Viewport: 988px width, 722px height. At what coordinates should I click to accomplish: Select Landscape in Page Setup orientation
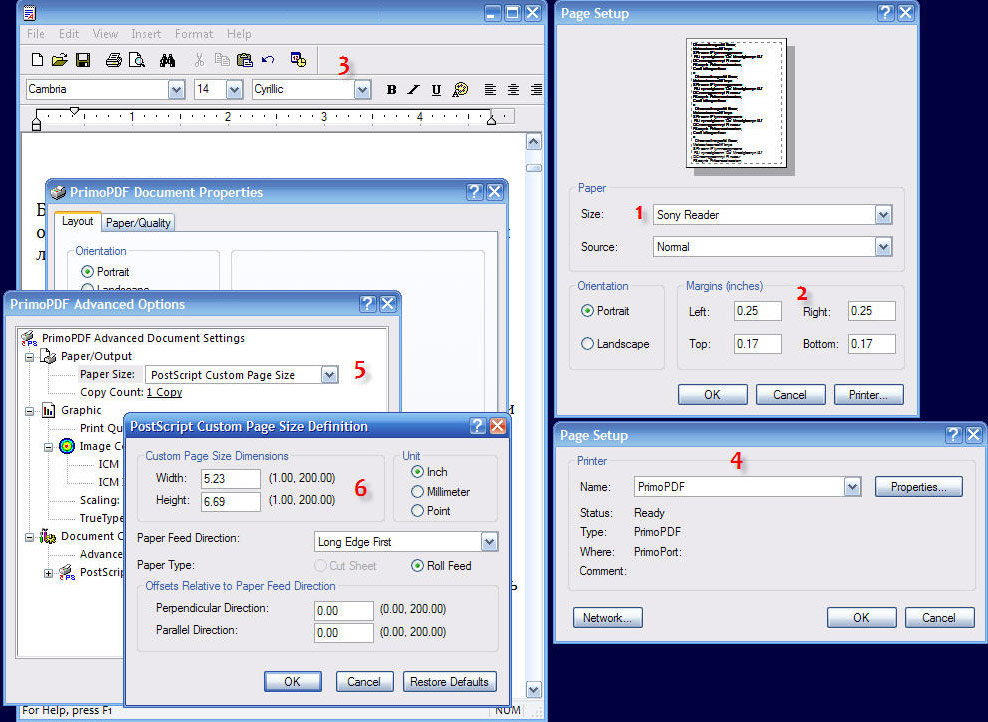(587, 343)
